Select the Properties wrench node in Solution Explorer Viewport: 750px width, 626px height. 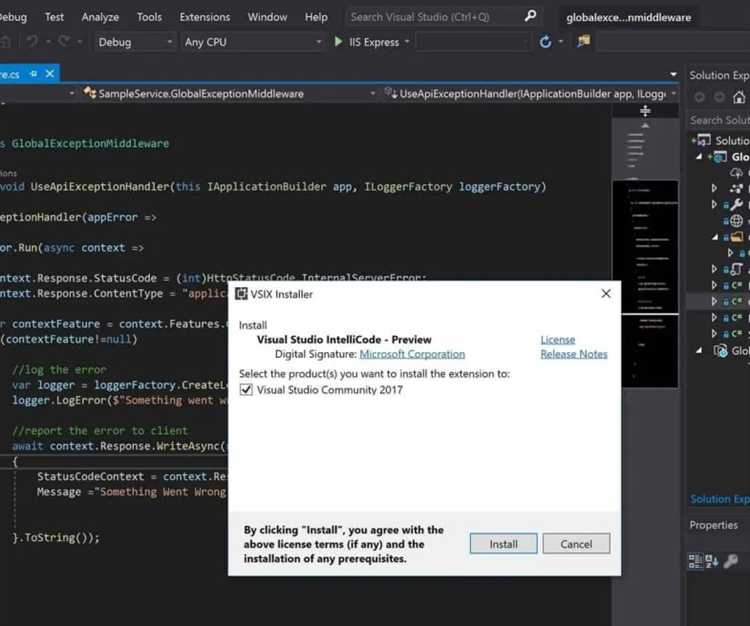[737, 205]
